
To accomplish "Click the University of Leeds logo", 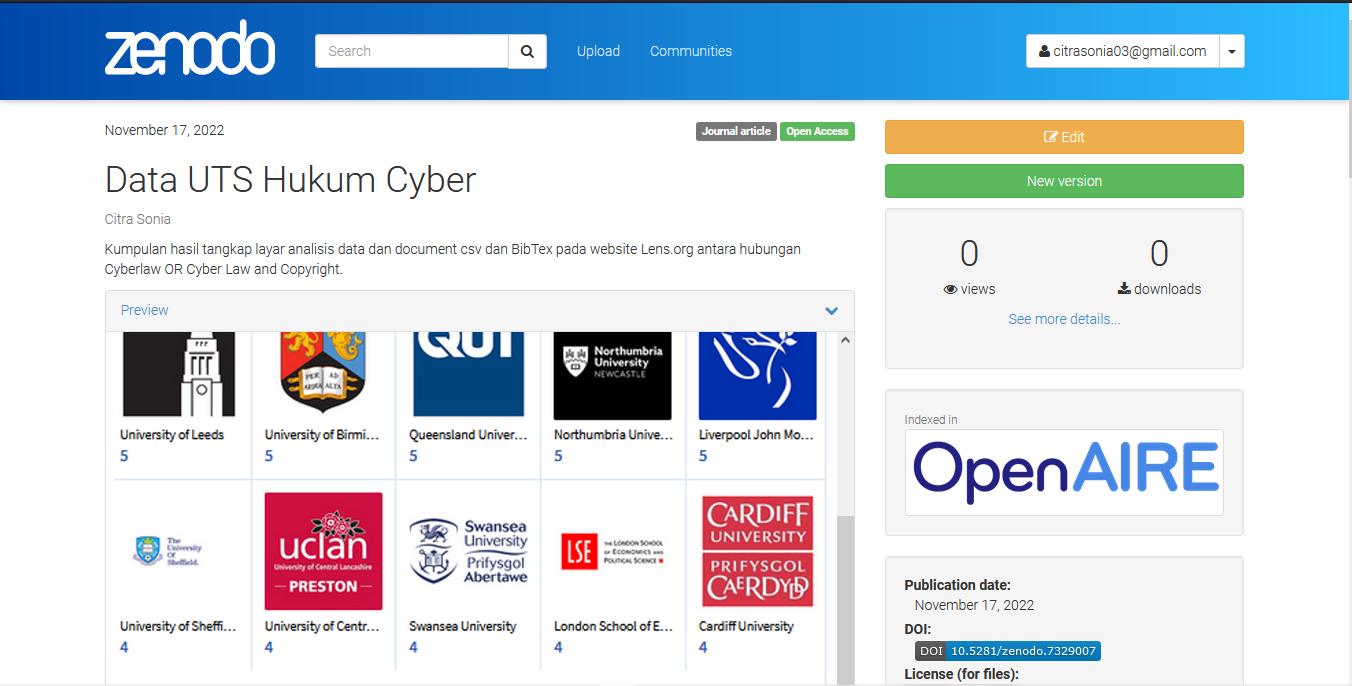I will tap(179, 375).
